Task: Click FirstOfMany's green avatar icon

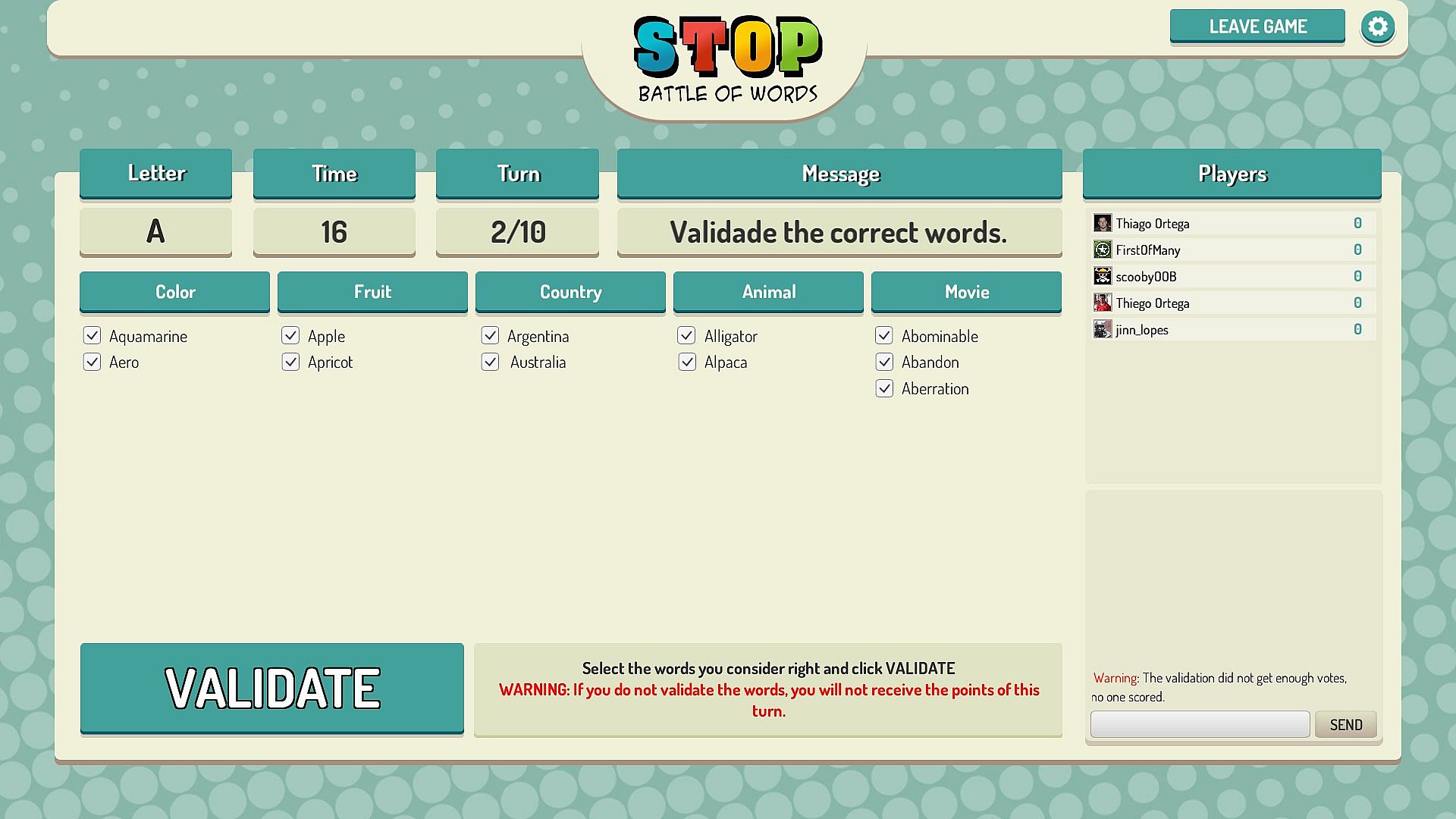Action: 1102,249
